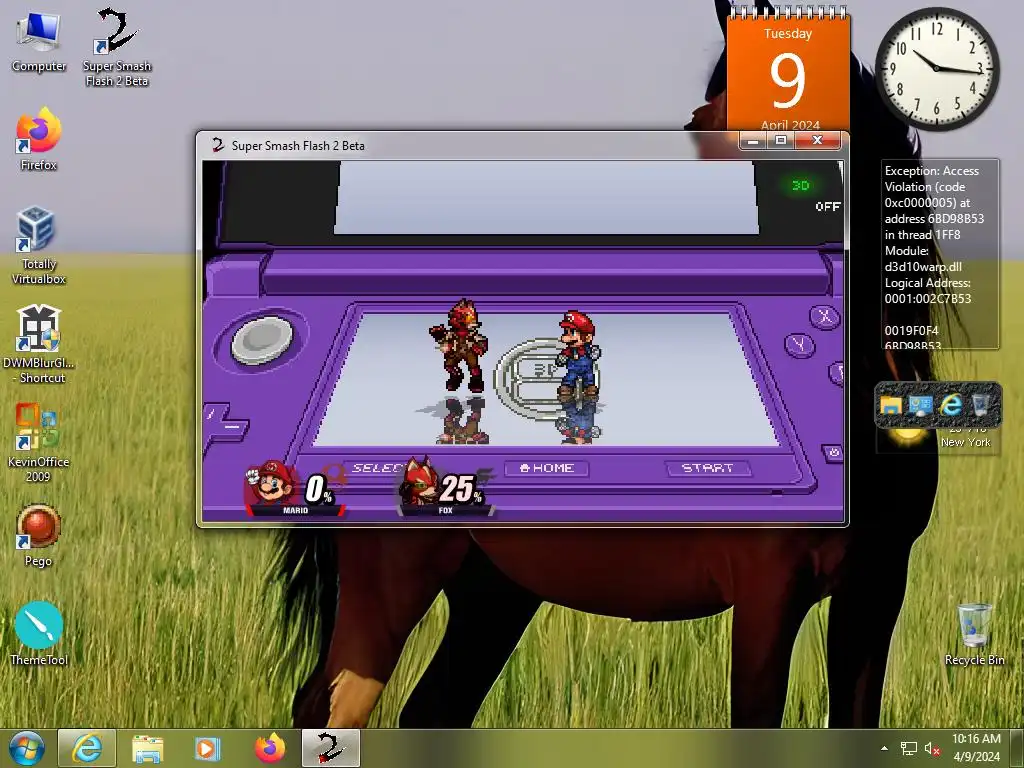
Task: Open the Totally Virtualbox desktop shortcut
Action: click(39, 246)
